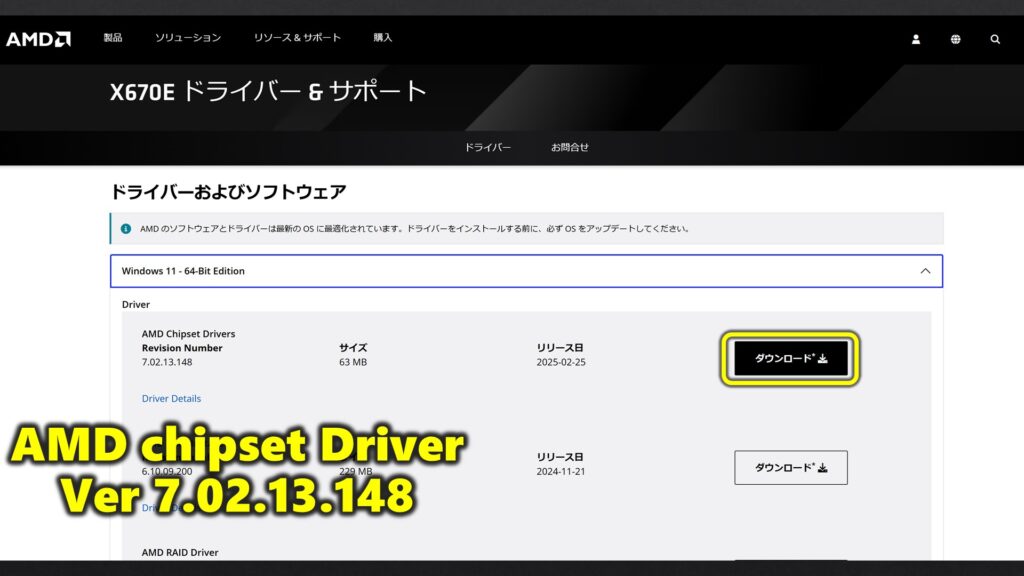This screenshot has height=576, width=1024.
Task: Click download button for 2024-11-21 release
Action: click(791, 468)
